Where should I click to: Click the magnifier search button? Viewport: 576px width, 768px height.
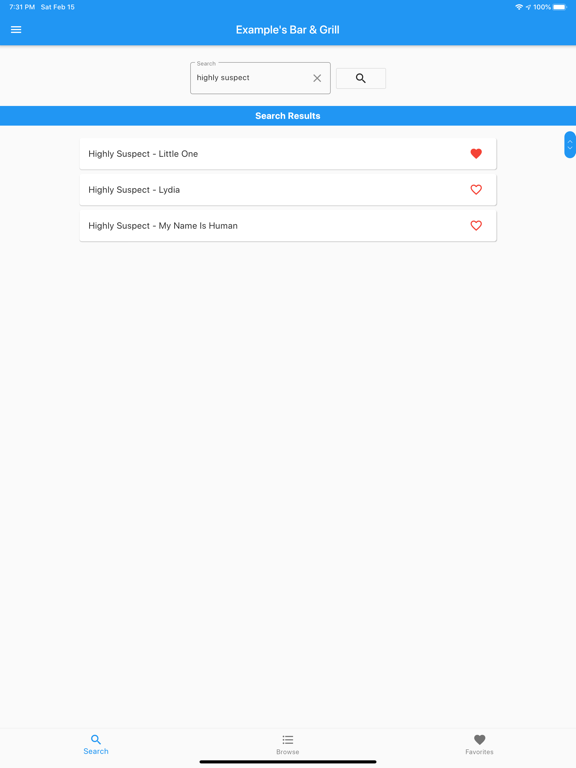[x=360, y=78]
